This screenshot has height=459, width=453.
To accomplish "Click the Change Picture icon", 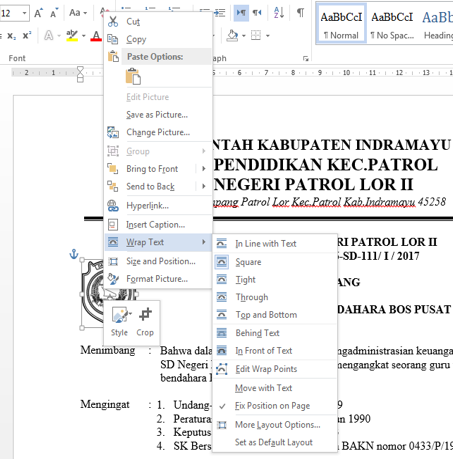I will [113, 132].
